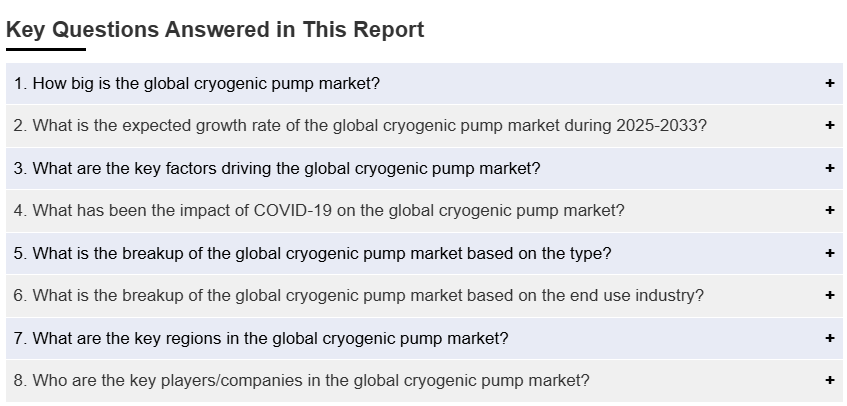The image size is (847, 406).
Task: Open the expected growth rate 2025-2033 question
Action: [x=360, y=126]
